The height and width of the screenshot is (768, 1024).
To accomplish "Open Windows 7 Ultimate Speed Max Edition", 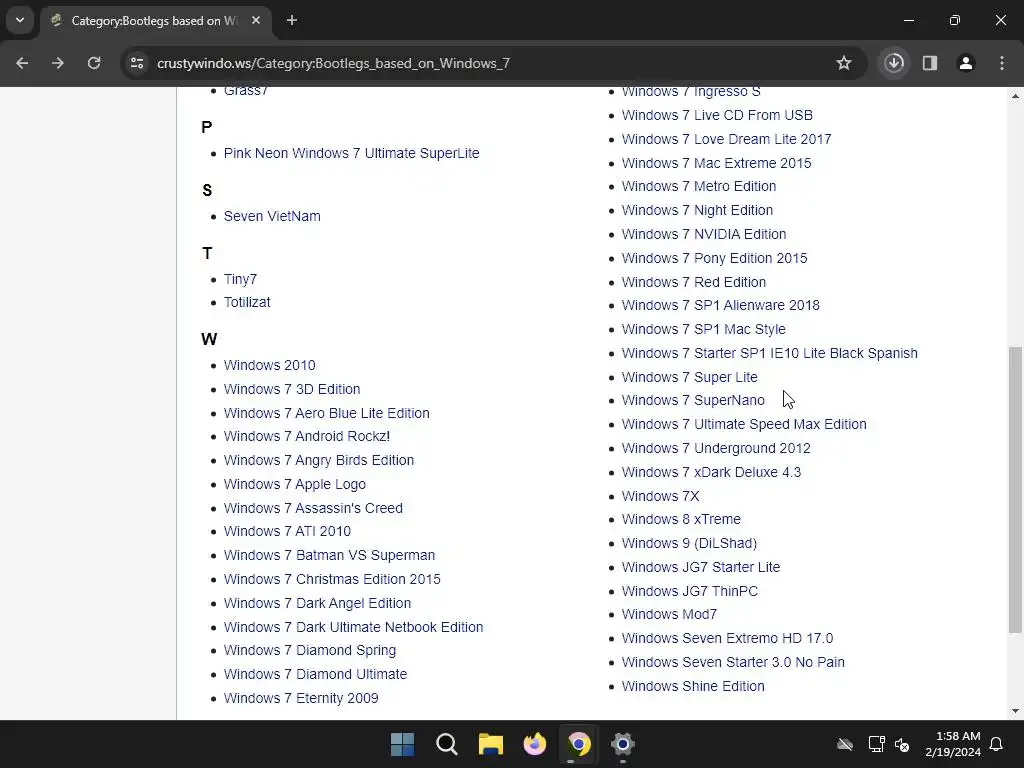I will (744, 424).
